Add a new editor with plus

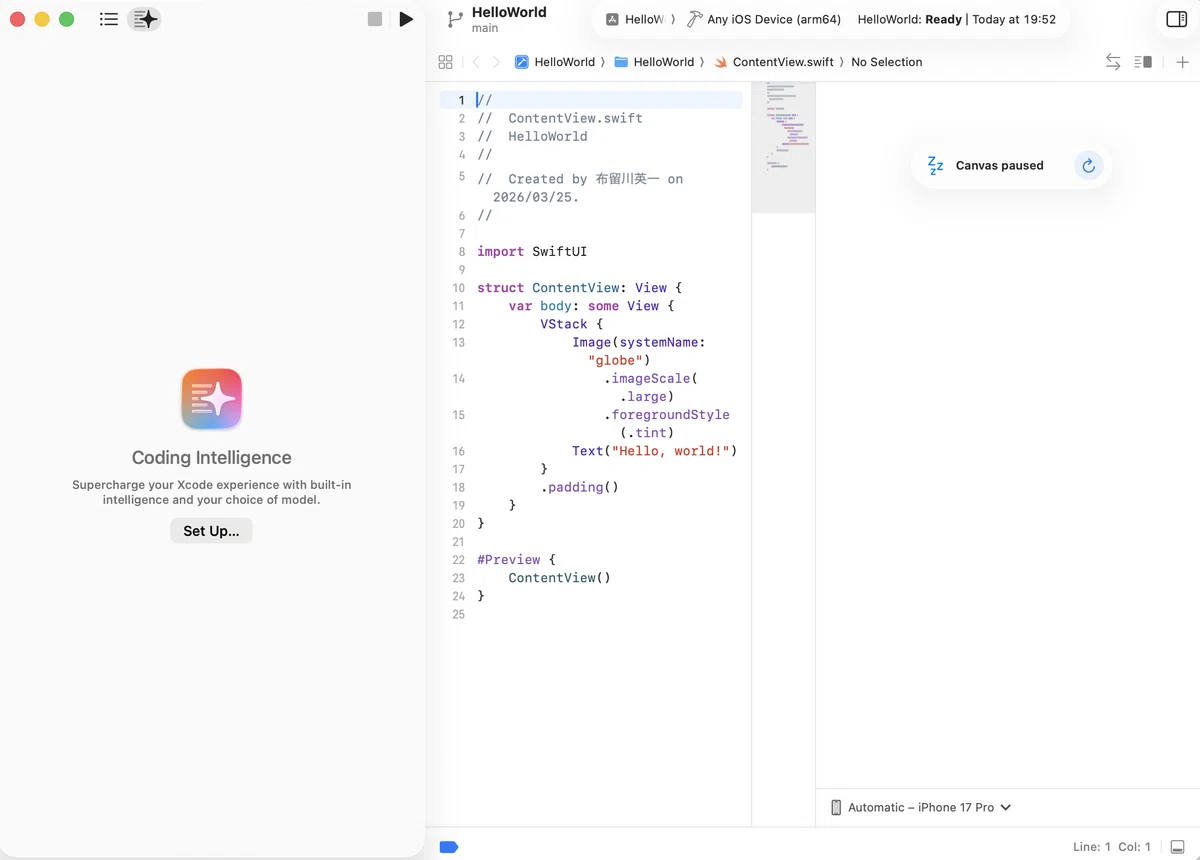[1182, 62]
